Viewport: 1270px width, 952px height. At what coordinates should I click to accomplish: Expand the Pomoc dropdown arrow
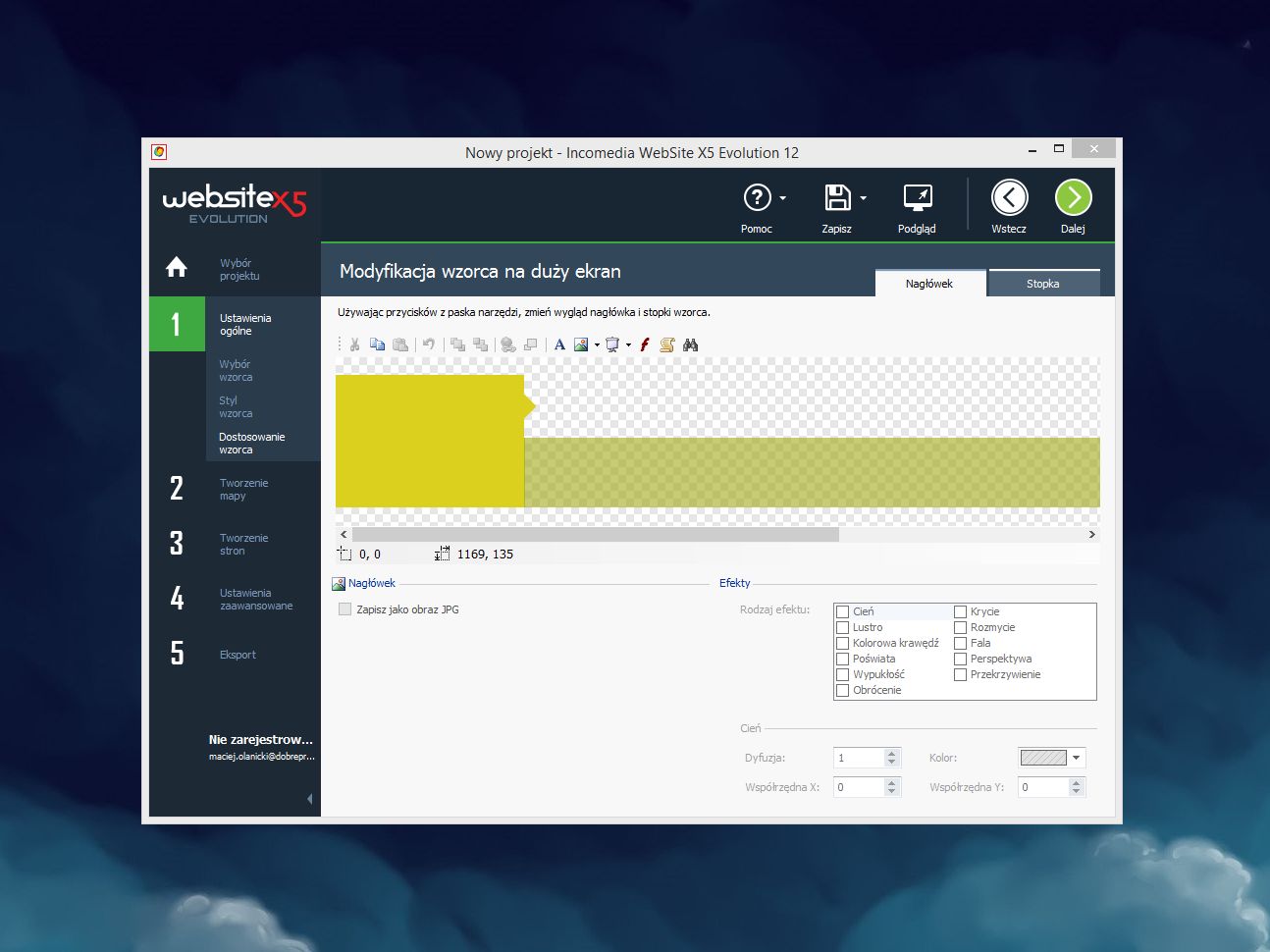tap(782, 198)
